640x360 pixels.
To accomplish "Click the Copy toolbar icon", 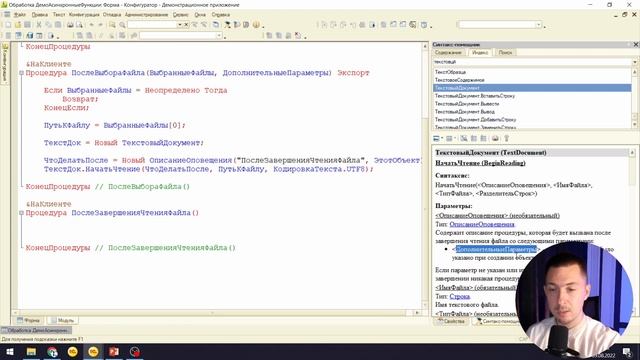I will [x=48, y=25].
